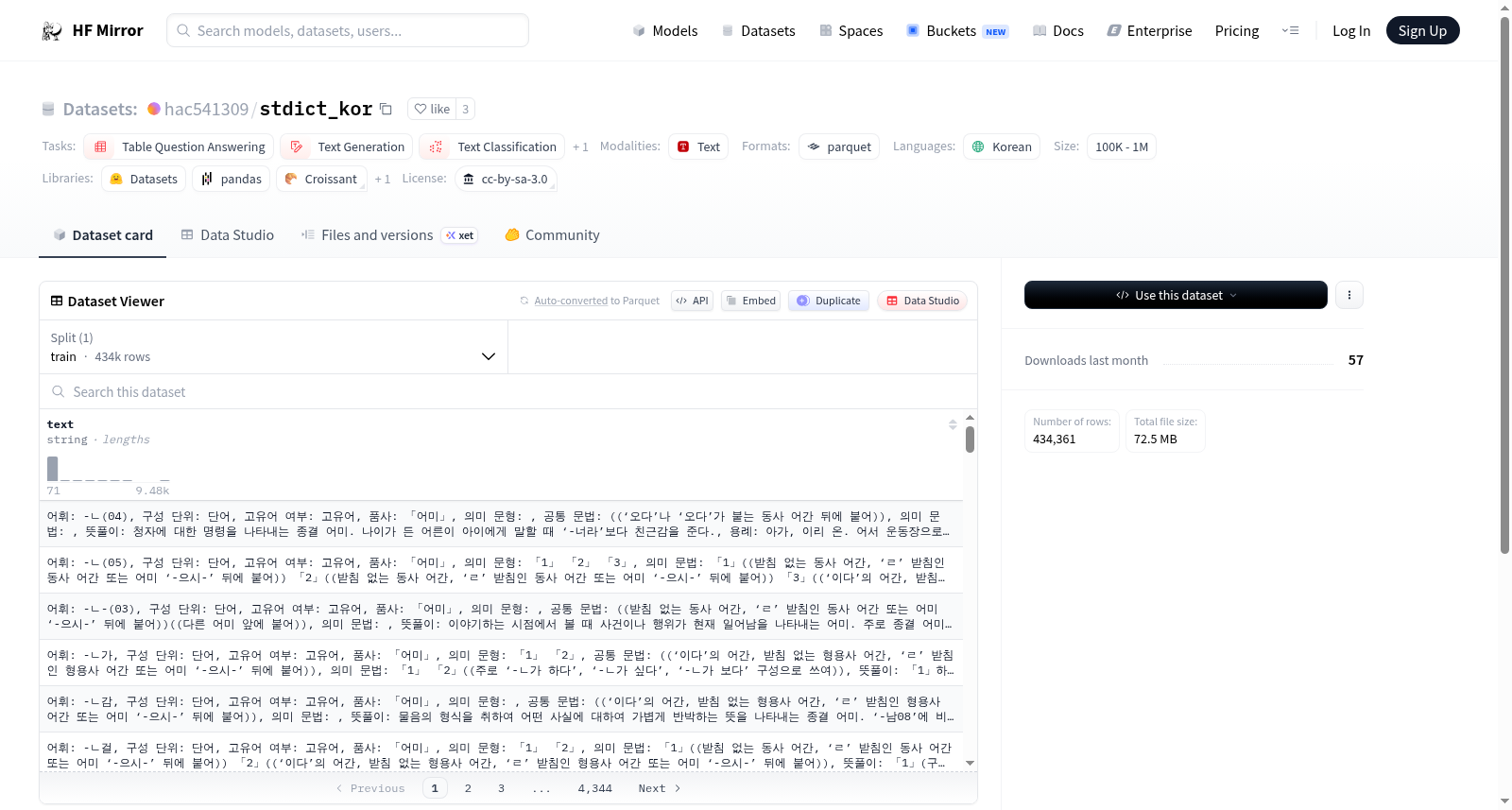1512x810 pixels.
Task: Click the Table Question Answering task tag
Action: 180,146
